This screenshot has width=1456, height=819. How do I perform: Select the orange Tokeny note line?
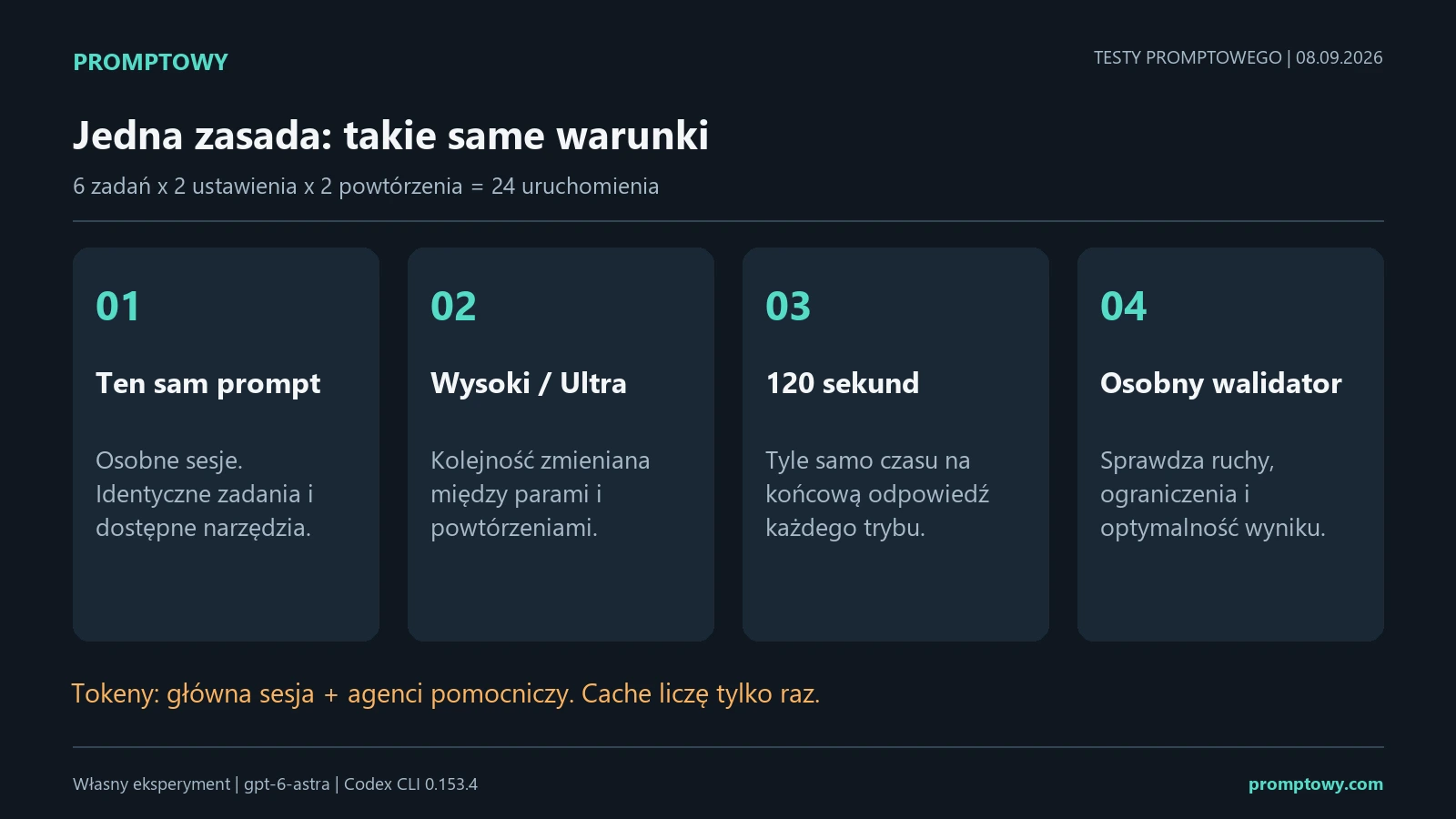(x=446, y=694)
